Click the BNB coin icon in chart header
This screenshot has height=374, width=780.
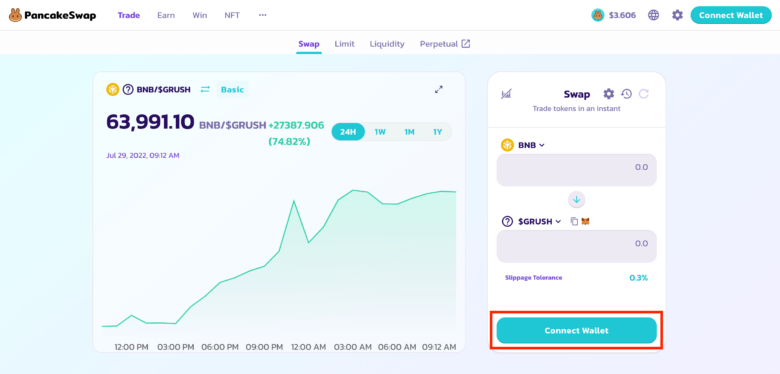pyautogui.click(x=112, y=90)
